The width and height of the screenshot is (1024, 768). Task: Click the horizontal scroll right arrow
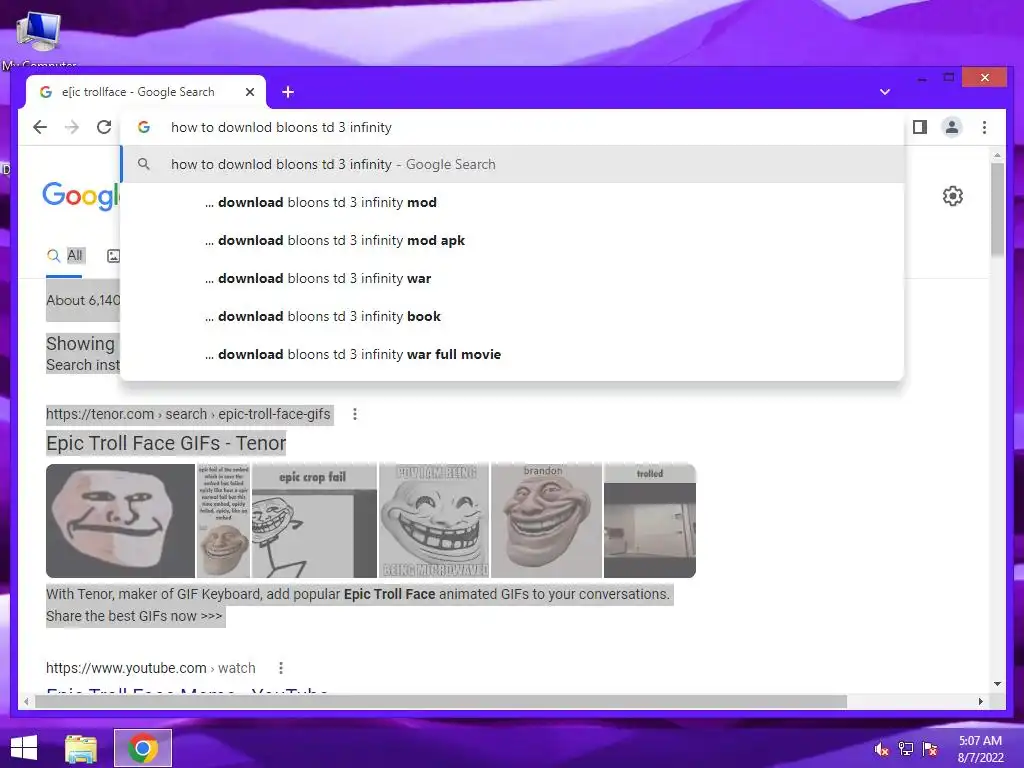pyautogui.click(x=980, y=701)
